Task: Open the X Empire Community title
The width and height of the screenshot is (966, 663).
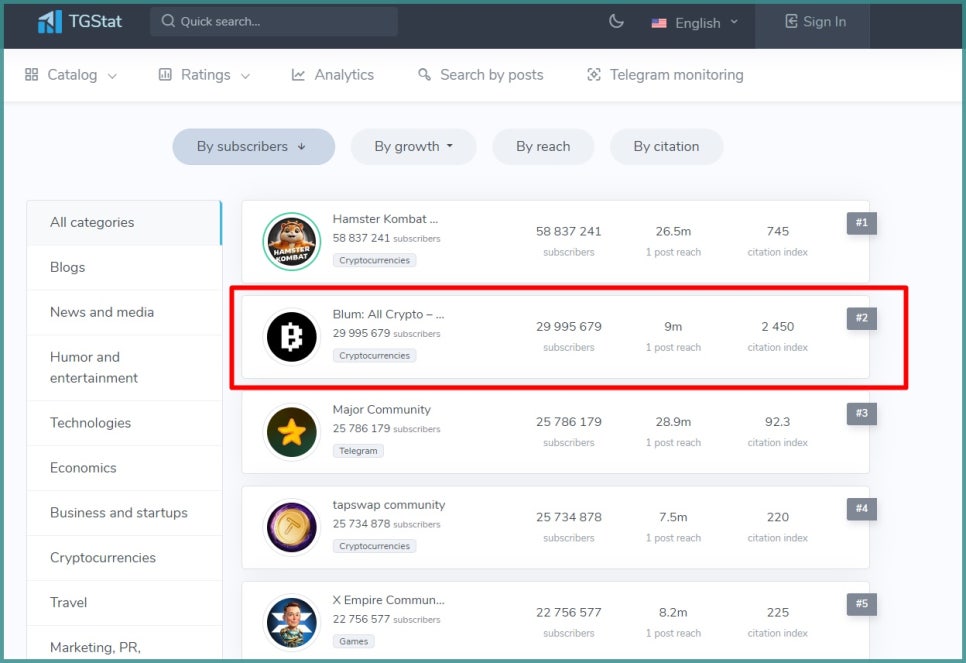Action: (x=388, y=600)
